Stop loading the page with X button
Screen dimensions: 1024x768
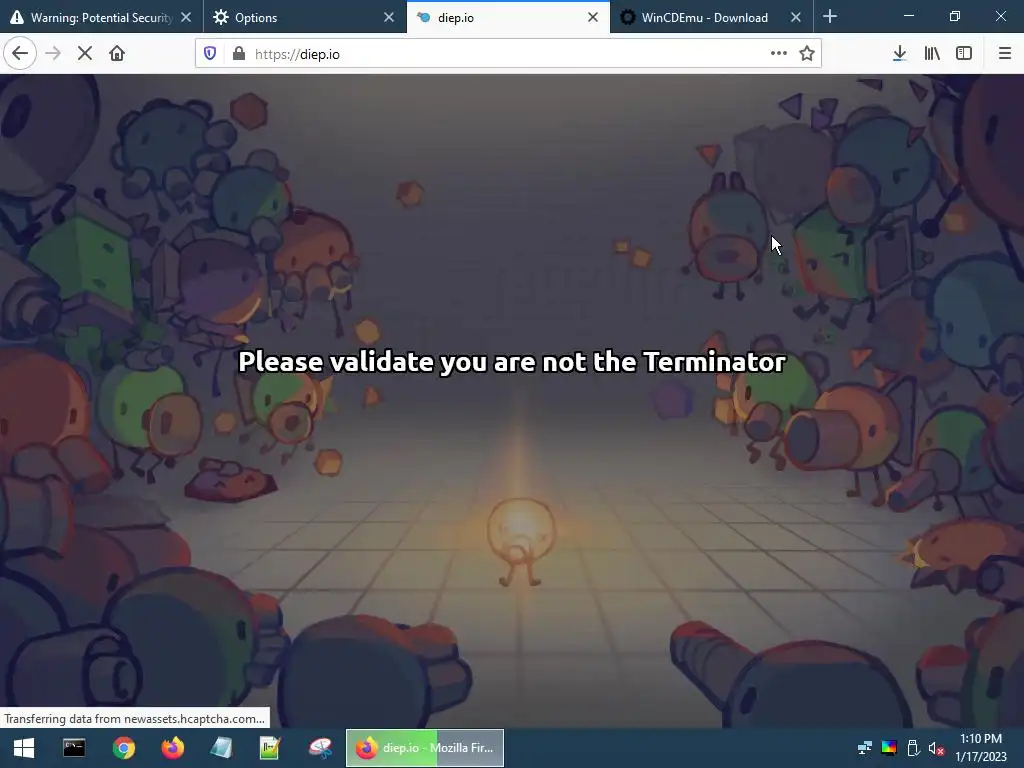coord(85,54)
